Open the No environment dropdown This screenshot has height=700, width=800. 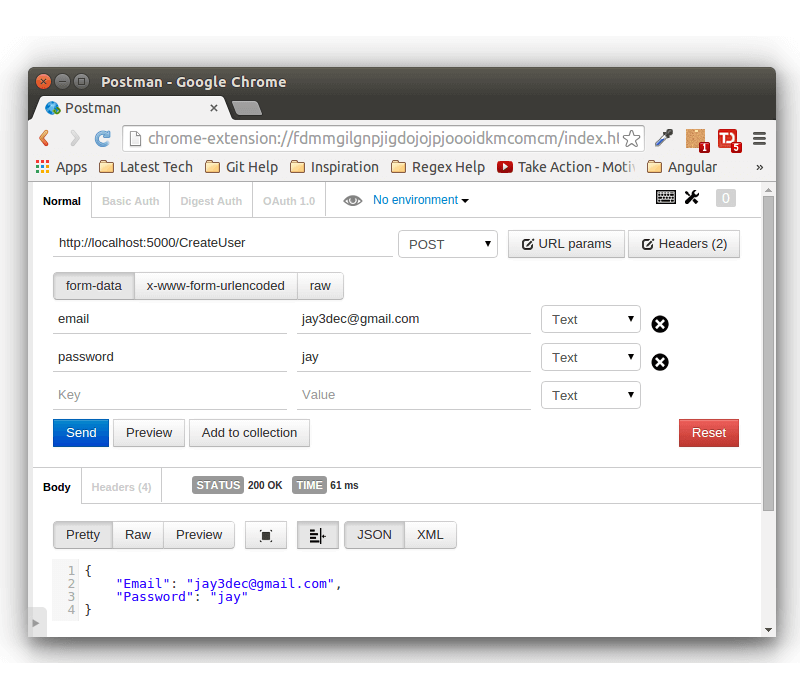point(420,200)
